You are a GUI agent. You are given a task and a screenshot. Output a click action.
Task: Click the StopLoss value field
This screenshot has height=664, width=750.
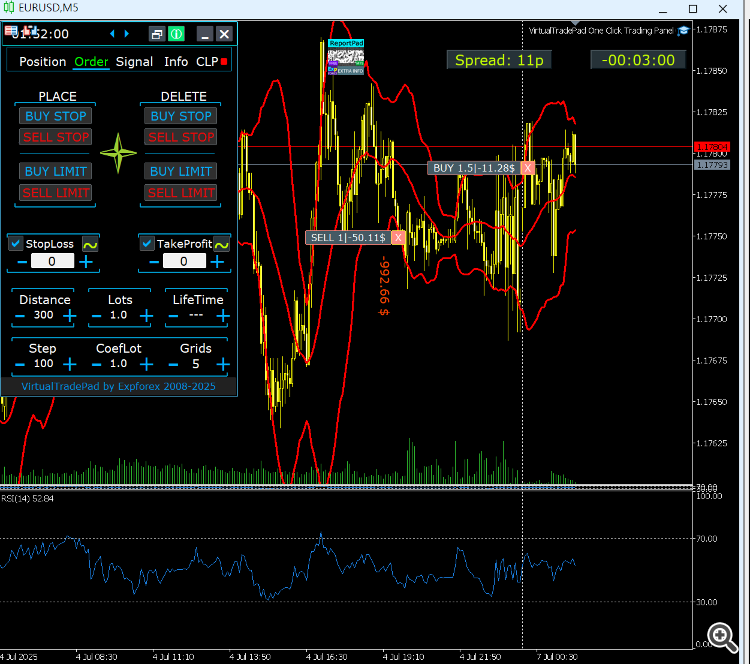pyautogui.click(x=52, y=261)
